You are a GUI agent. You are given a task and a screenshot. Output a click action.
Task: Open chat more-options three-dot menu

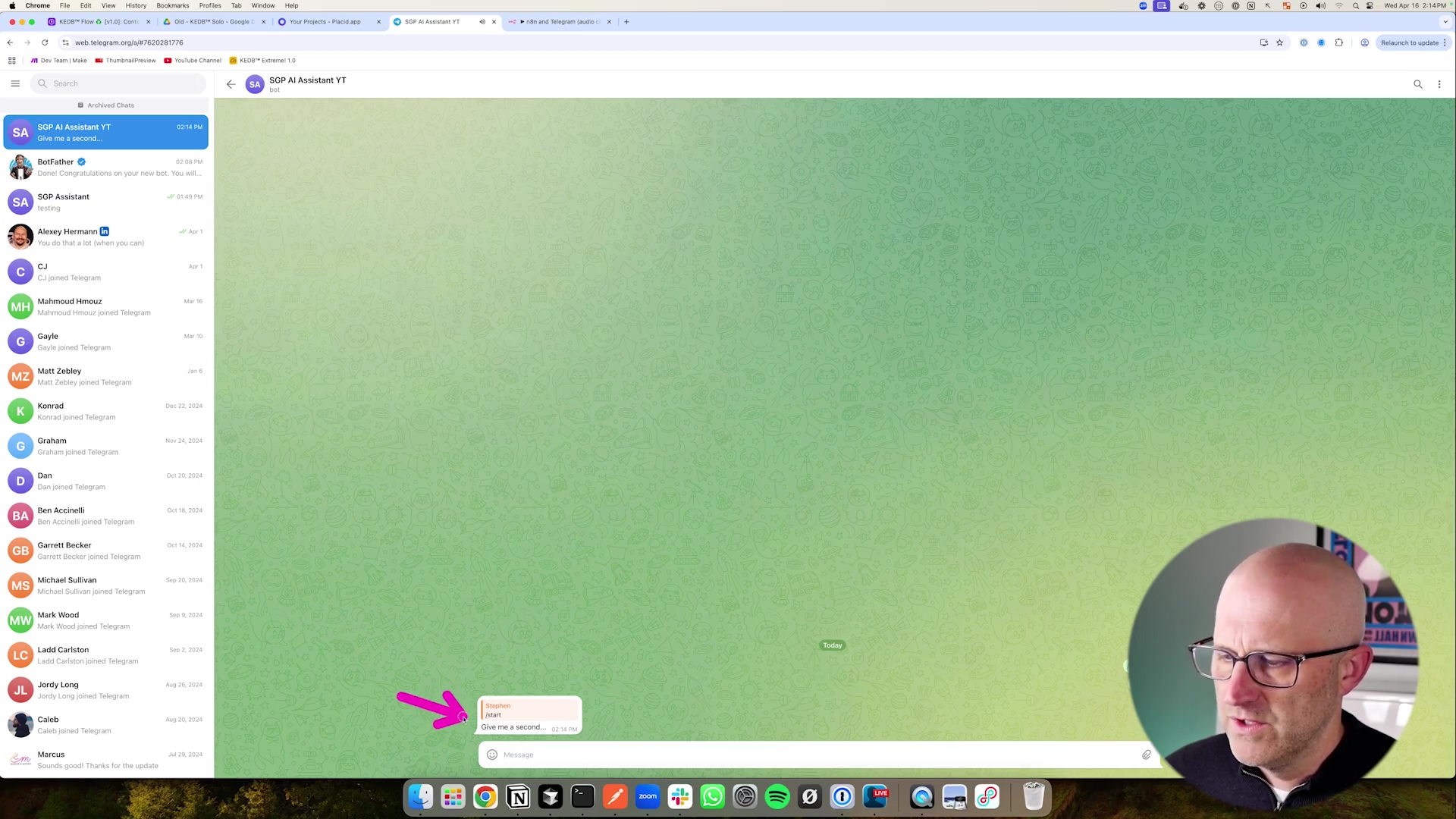pyautogui.click(x=1439, y=84)
